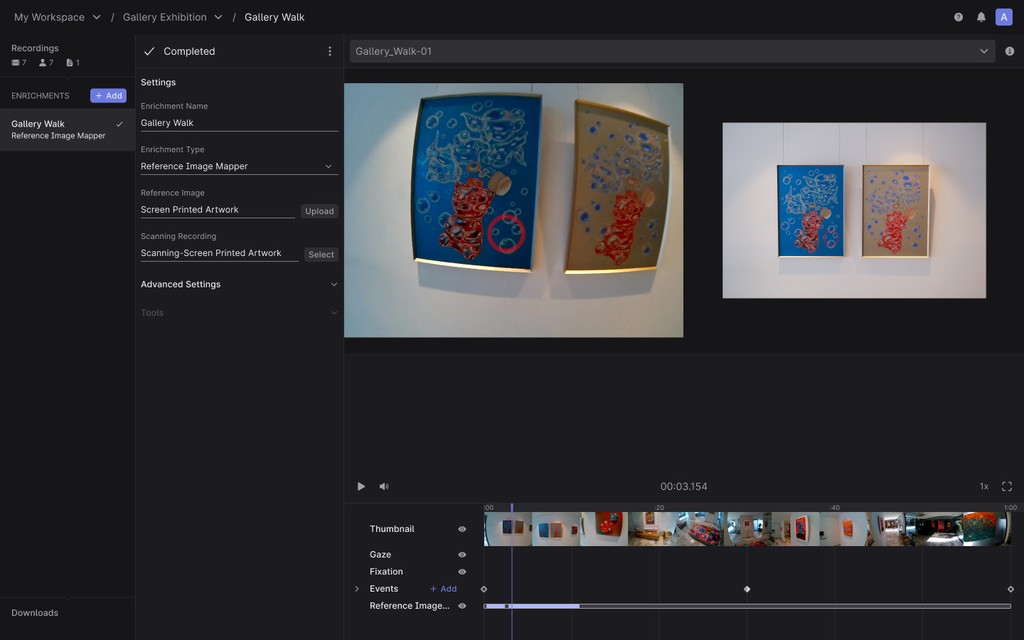Open the user avatar marked A

click(x=1003, y=16)
